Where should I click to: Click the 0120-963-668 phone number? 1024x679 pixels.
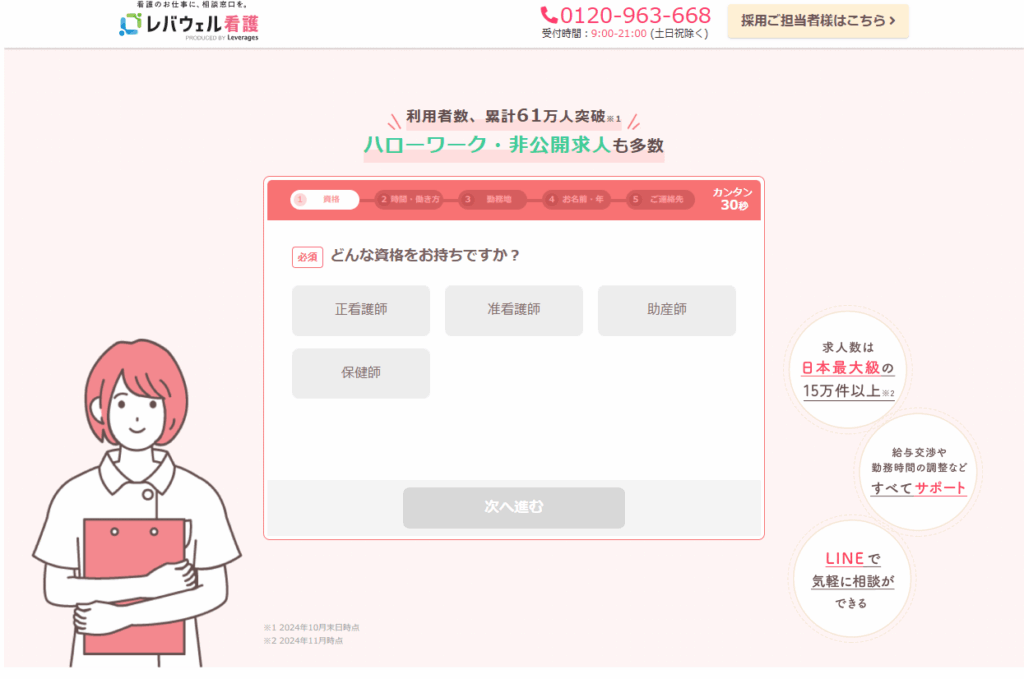click(x=635, y=15)
